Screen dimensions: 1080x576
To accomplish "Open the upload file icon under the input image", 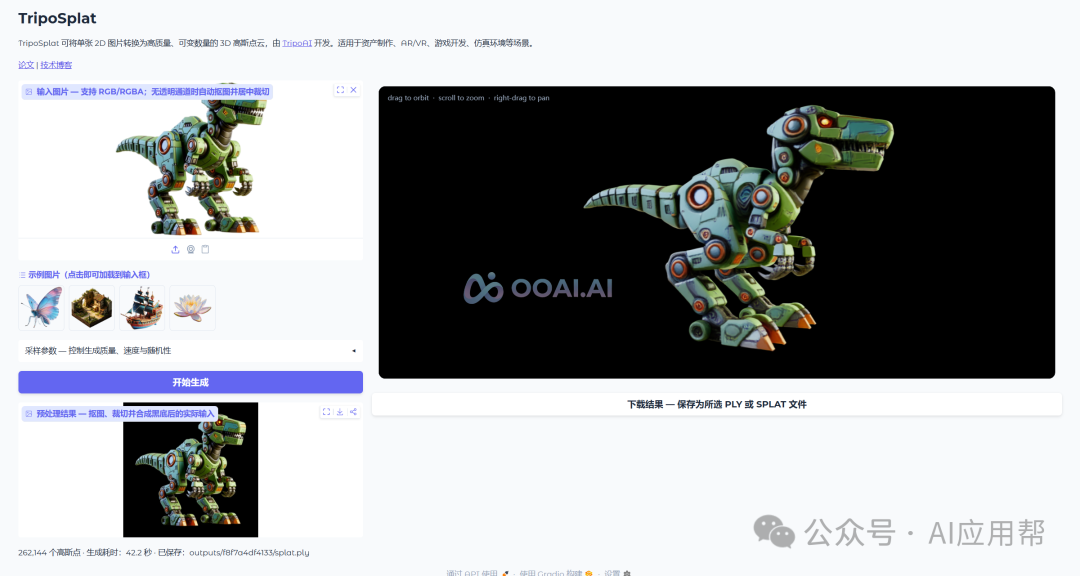I will pos(175,249).
